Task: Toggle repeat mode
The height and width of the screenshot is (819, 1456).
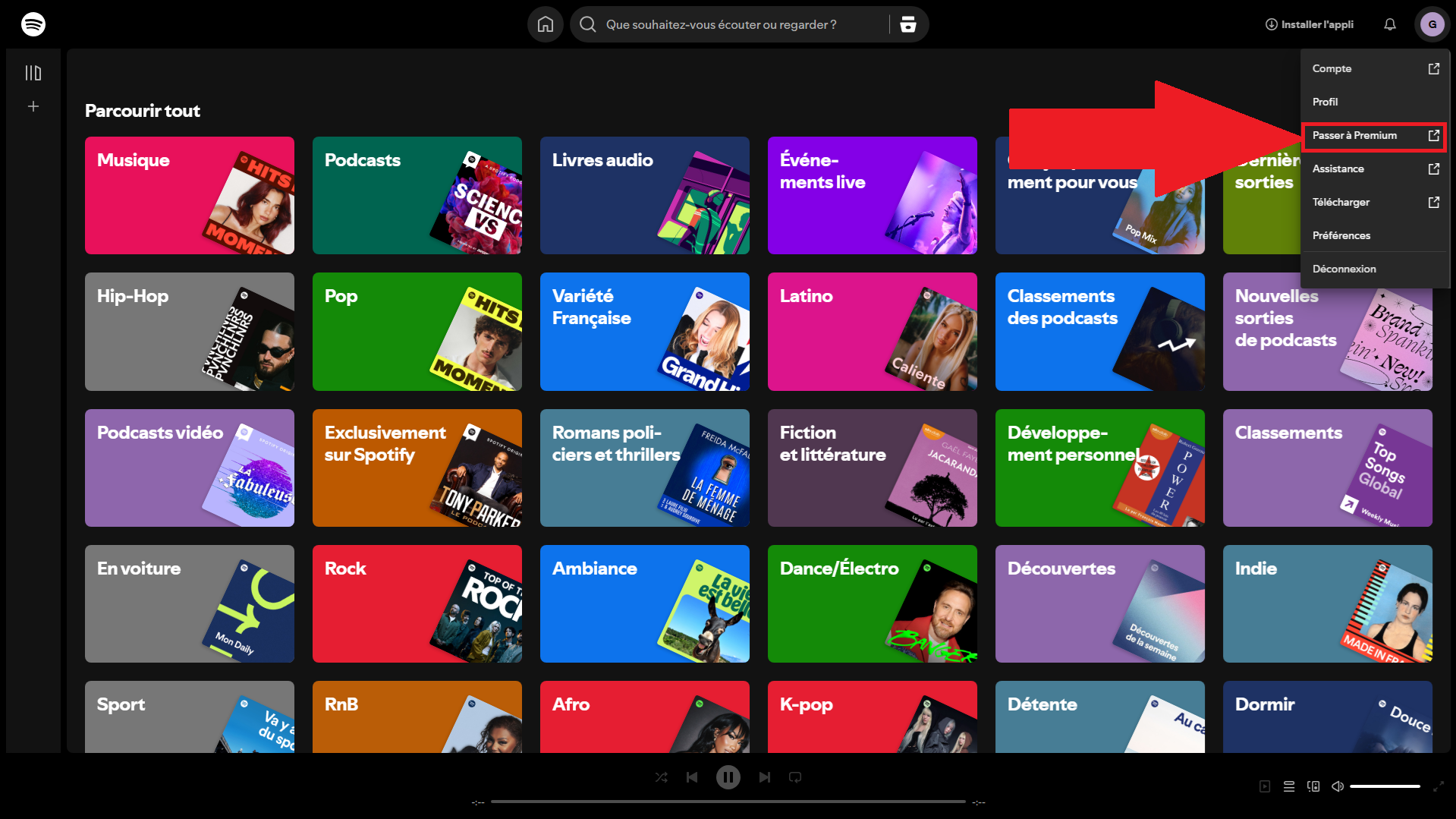Action: [794, 777]
